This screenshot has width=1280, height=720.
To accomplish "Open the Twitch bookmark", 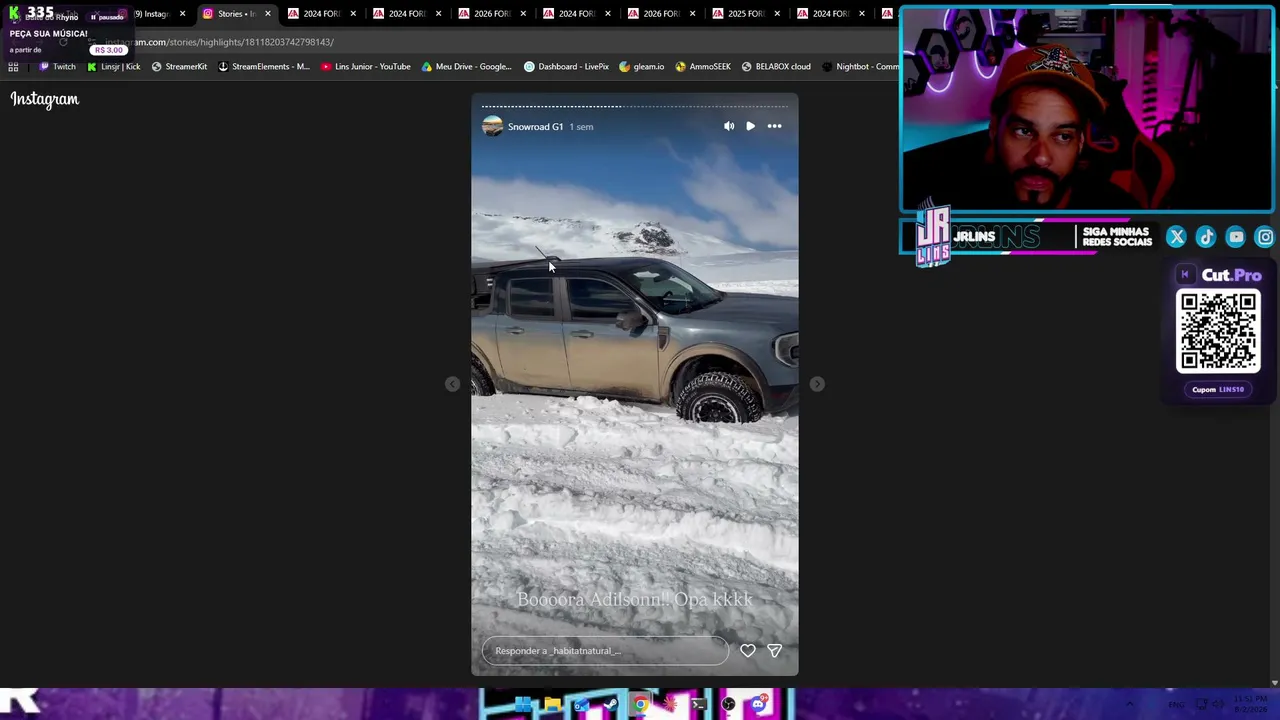I will point(57,67).
